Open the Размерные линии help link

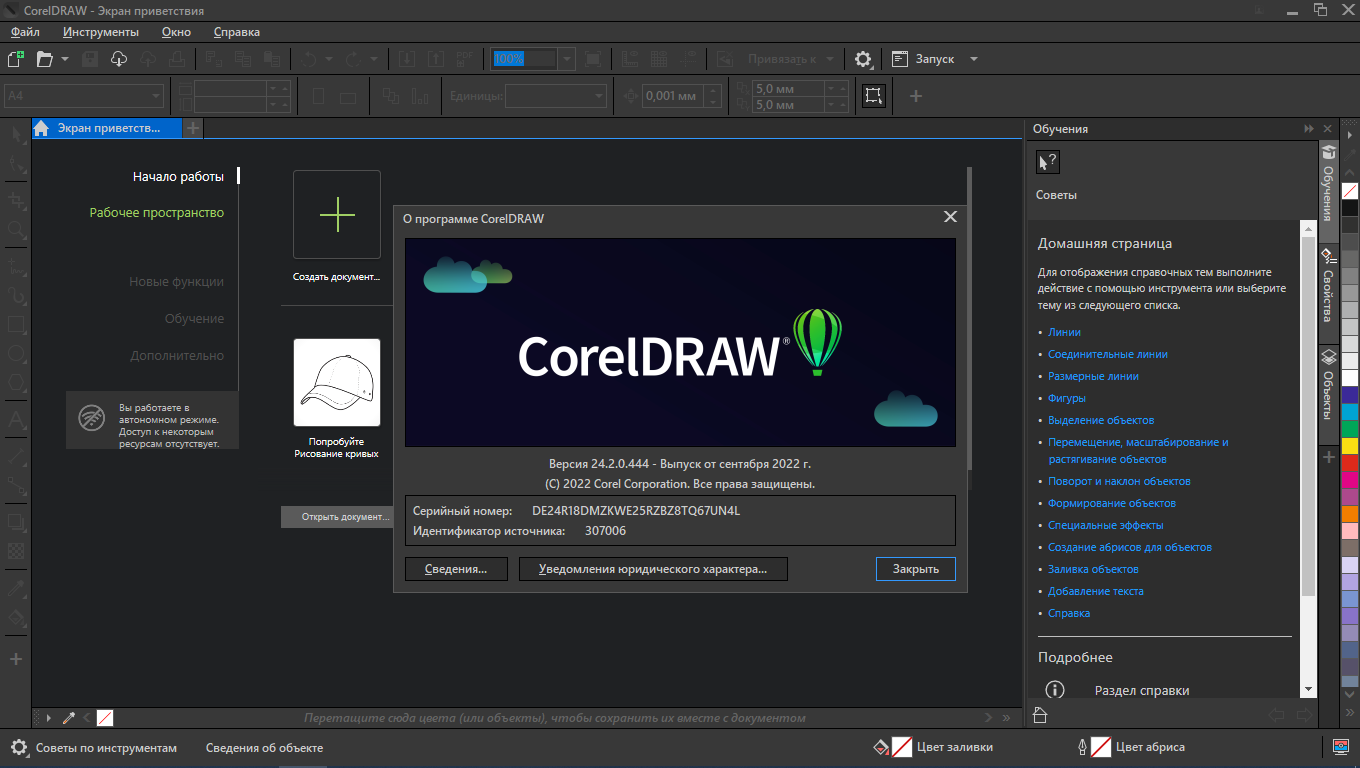tap(1093, 376)
